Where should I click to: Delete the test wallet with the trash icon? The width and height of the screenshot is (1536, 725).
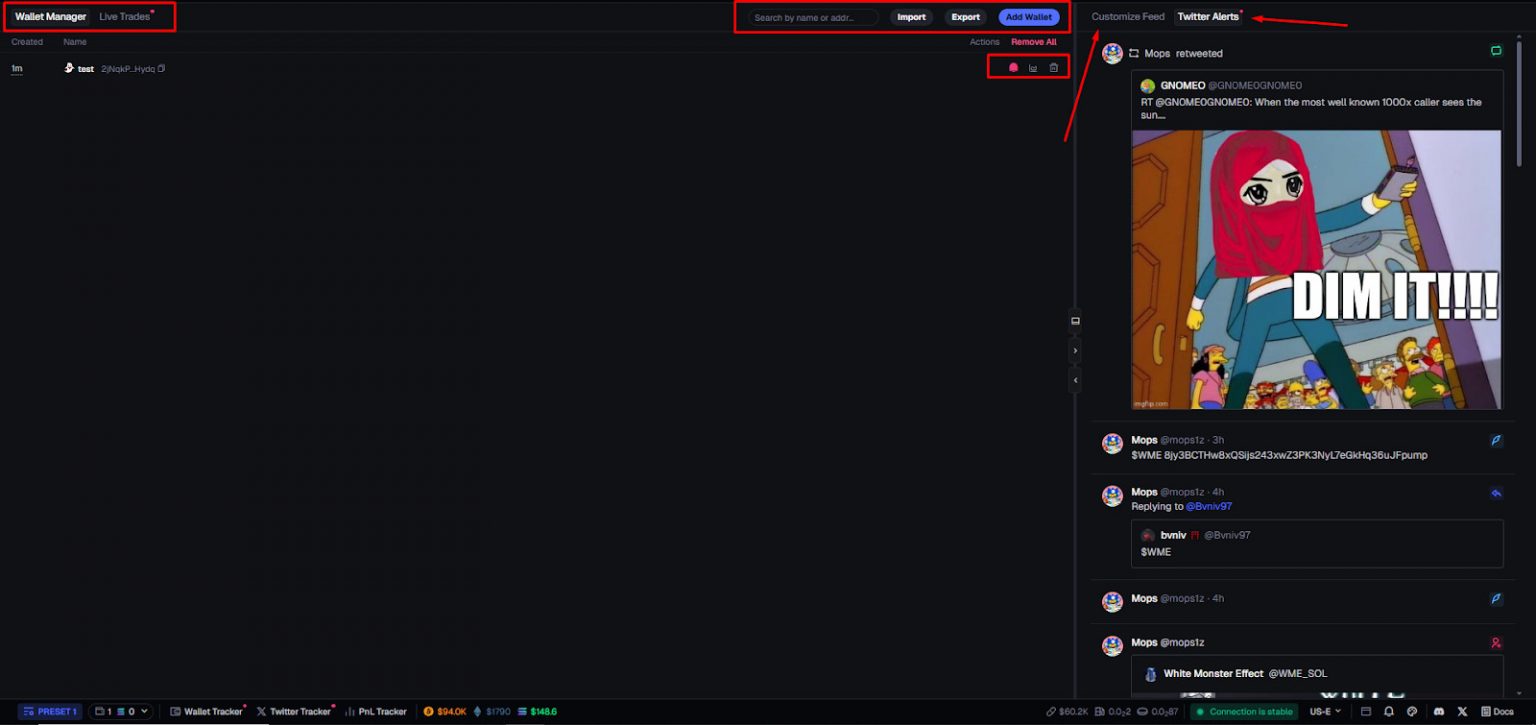[x=1053, y=67]
